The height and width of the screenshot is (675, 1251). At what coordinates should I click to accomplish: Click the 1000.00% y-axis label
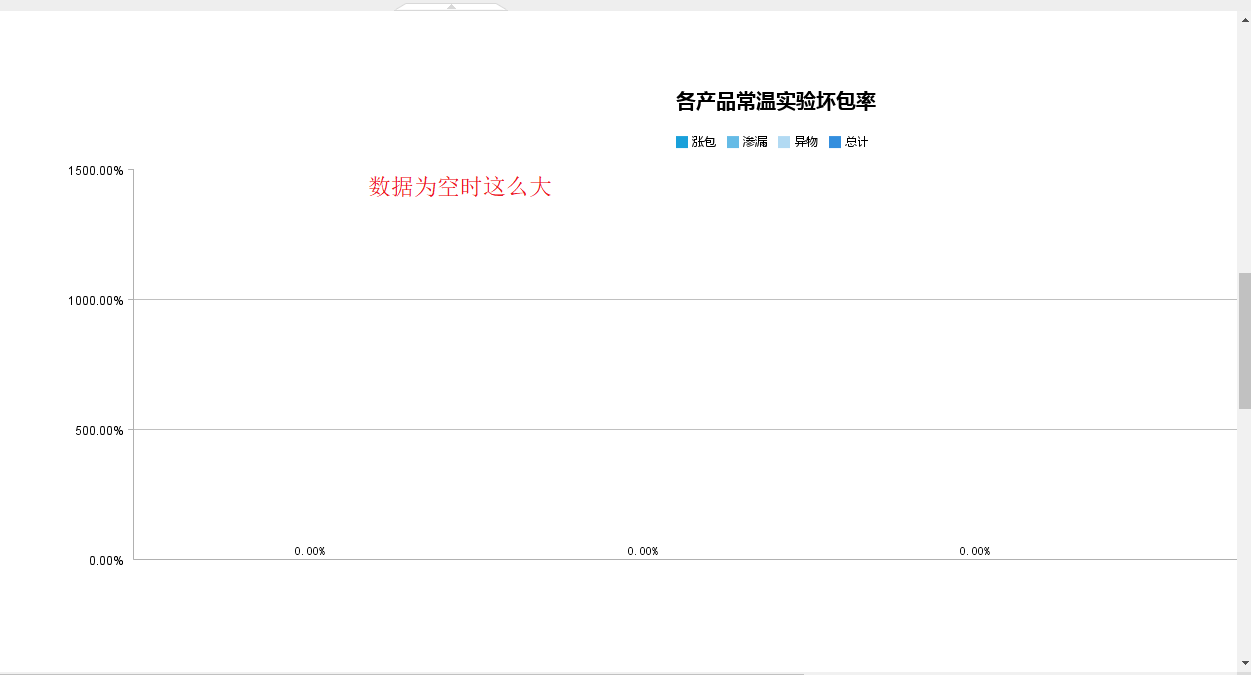[x=96, y=300]
